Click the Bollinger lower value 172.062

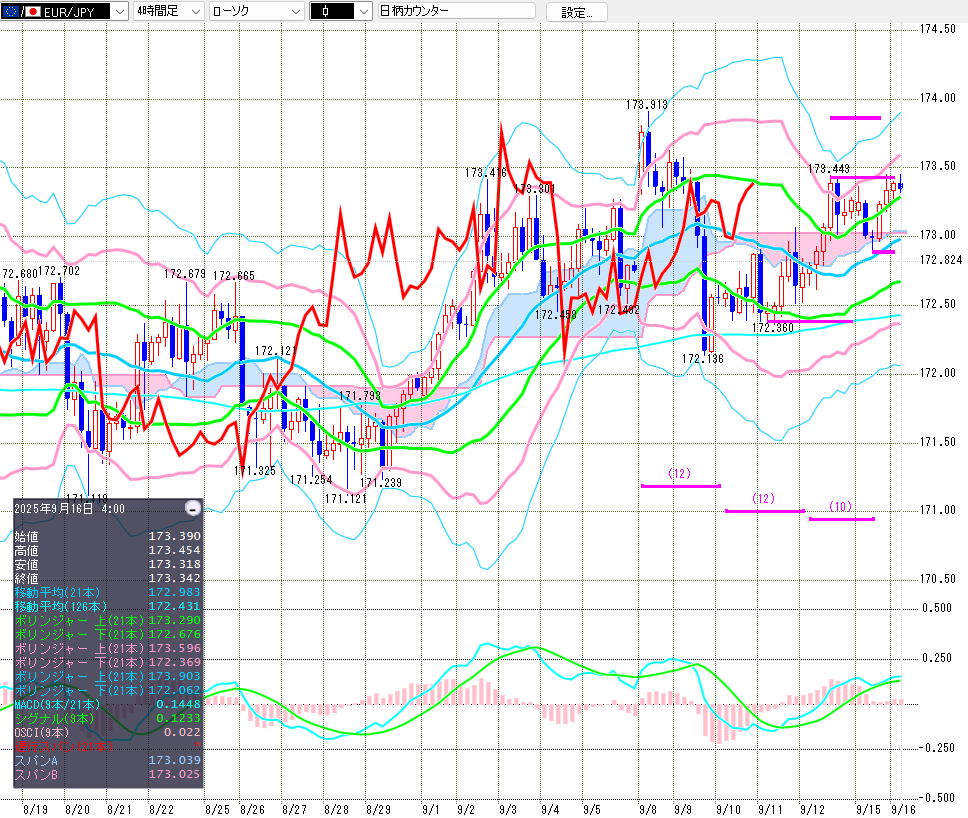[175, 690]
